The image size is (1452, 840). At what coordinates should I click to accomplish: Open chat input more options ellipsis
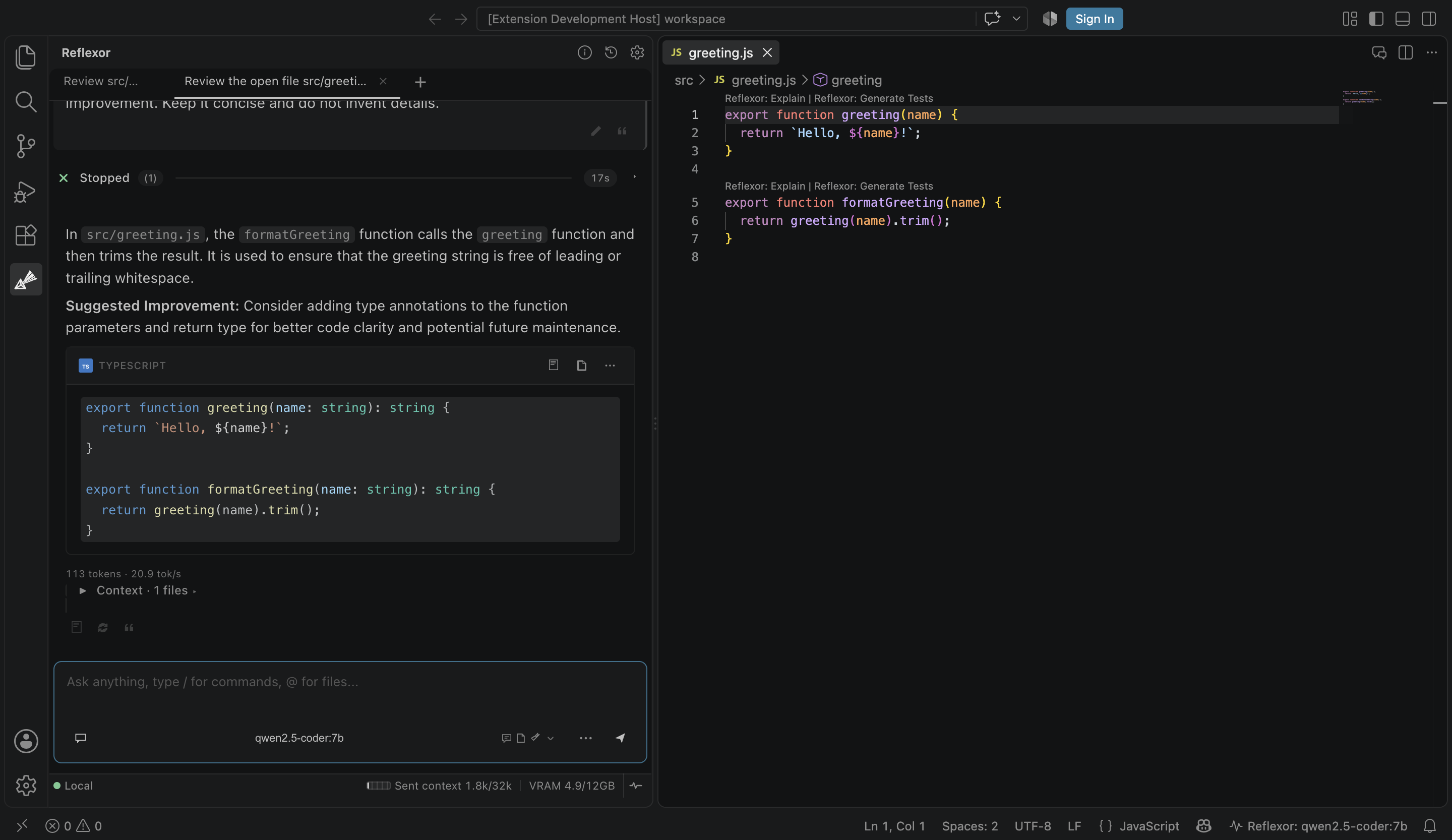point(585,738)
